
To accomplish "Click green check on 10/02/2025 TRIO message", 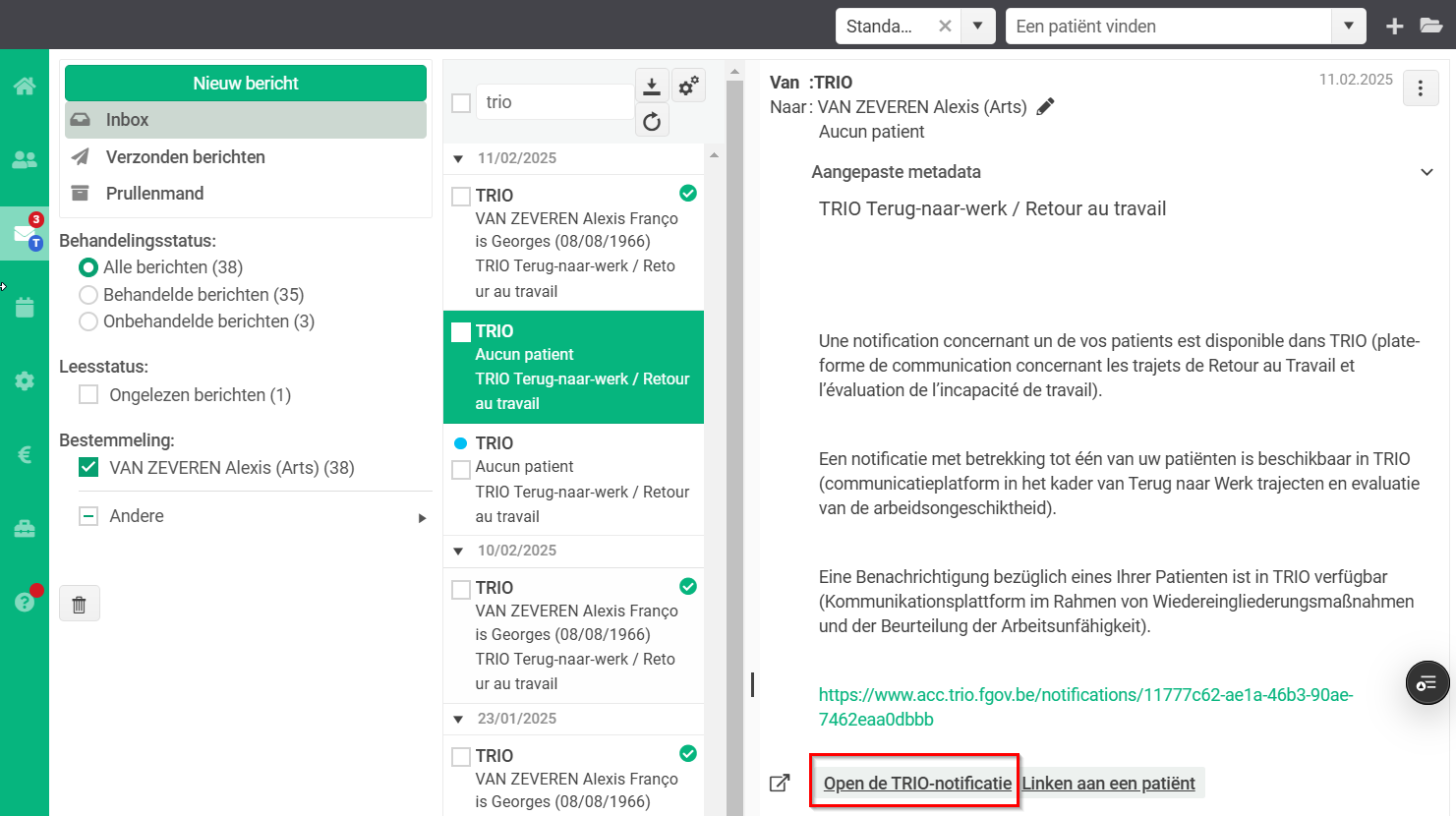I will point(688,587).
